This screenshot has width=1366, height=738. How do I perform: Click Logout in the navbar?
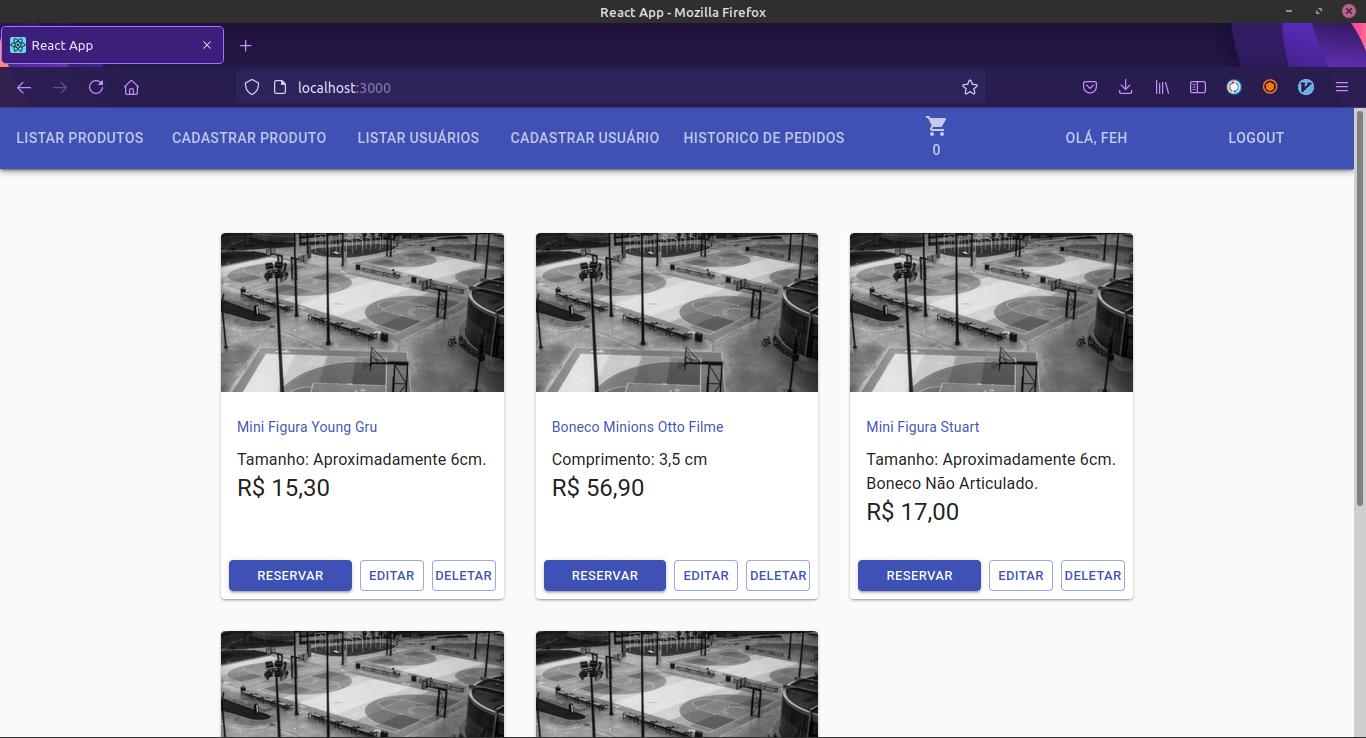(x=1256, y=138)
